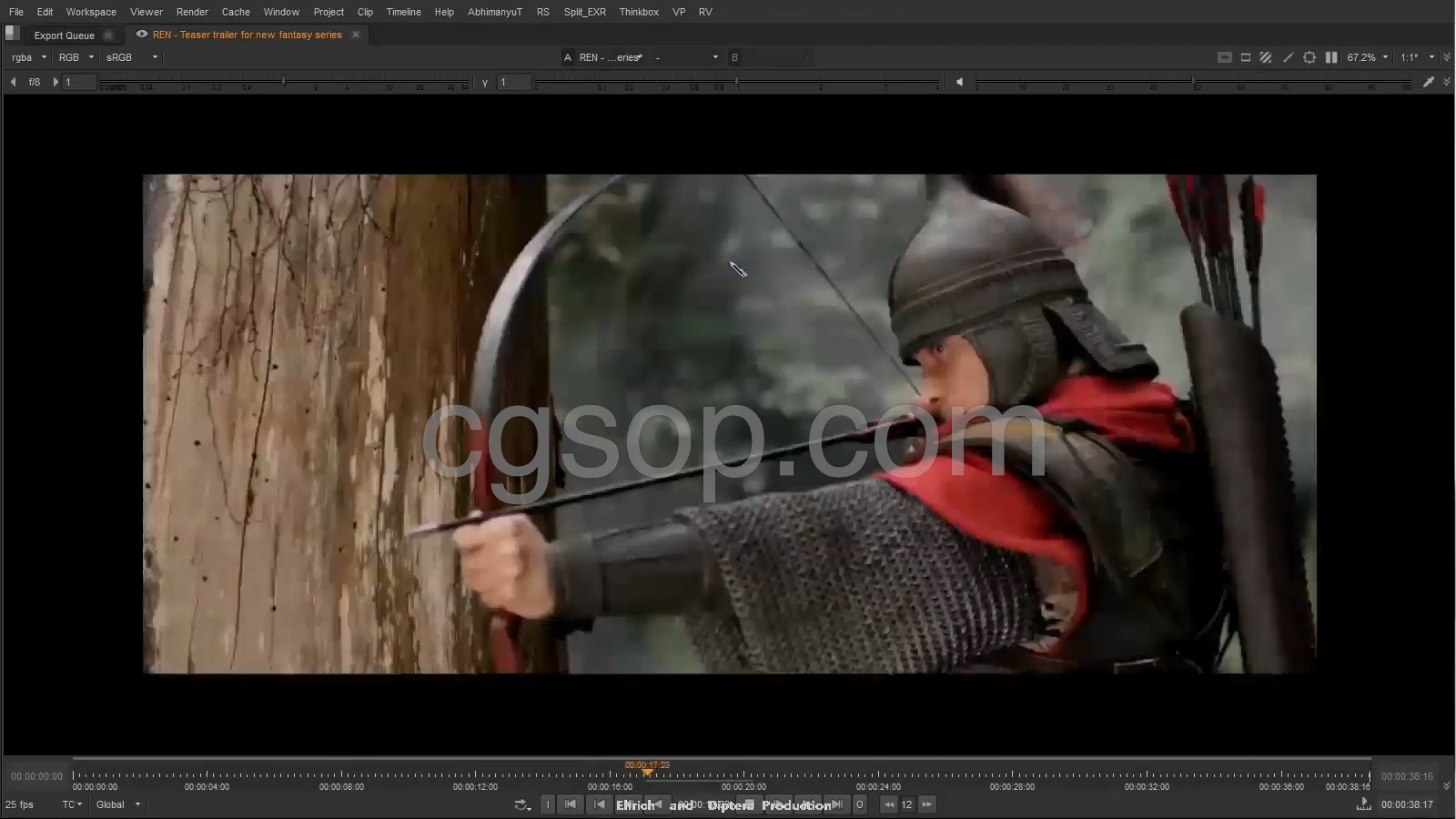Viewport: 1456px width, 819px height.
Task: Close the Export Queue tab
Action: pos(108,35)
